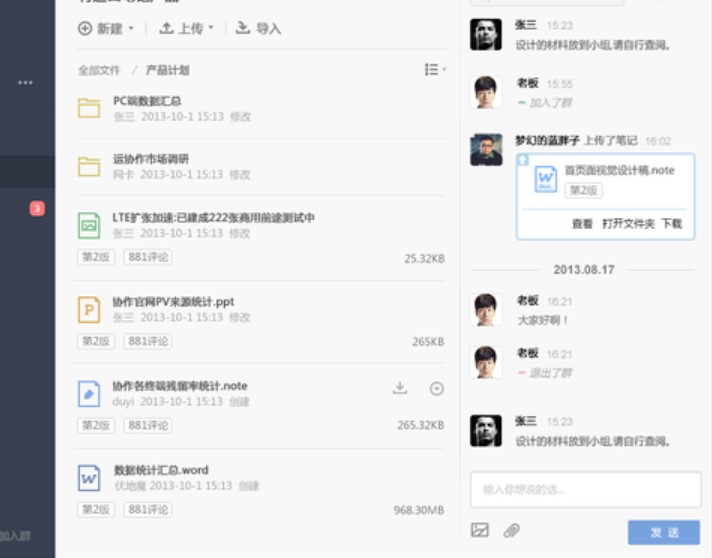The image size is (712, 558).
Task: Click the blue 发送 send button
Action: 664,532
